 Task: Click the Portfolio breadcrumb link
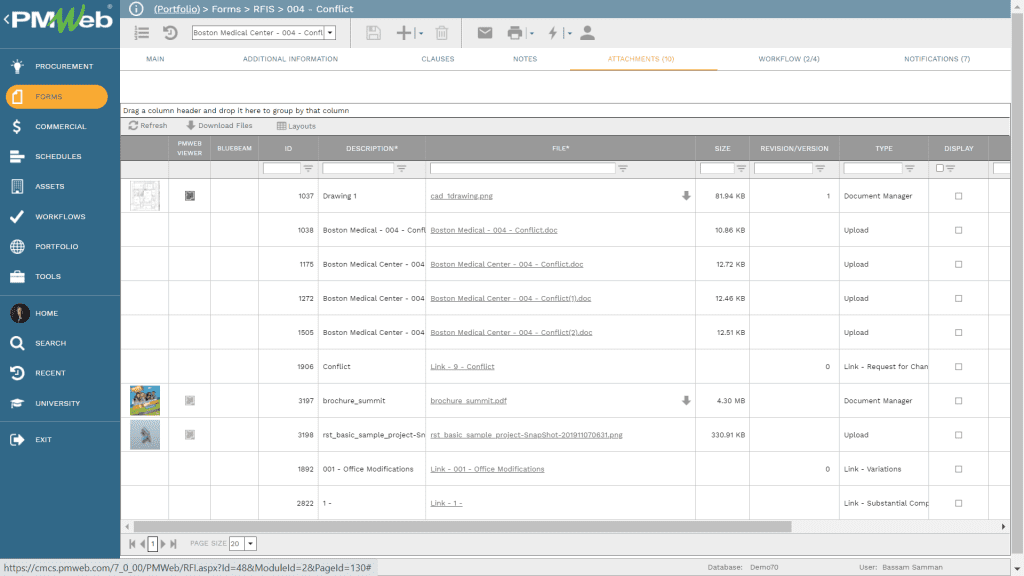point(177,9)
